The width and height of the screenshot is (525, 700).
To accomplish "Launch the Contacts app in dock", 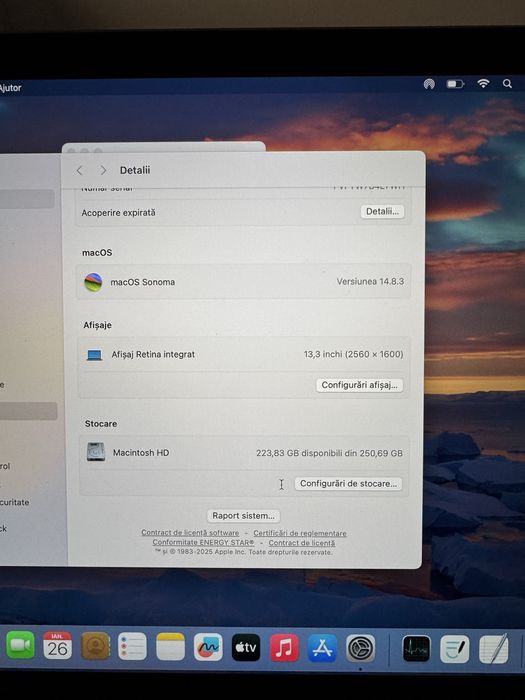I will tap(96, 646).
